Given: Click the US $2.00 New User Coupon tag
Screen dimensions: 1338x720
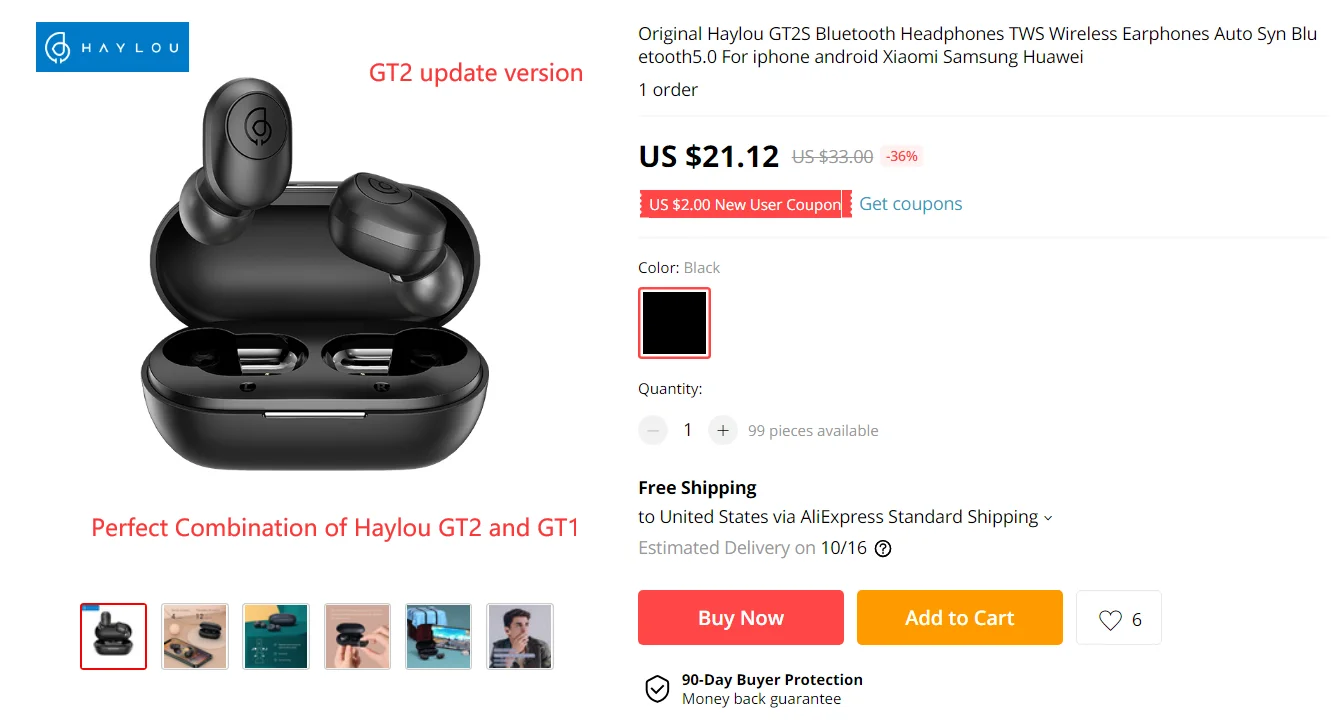Looking at the screenshot, I should coord(745,204).
